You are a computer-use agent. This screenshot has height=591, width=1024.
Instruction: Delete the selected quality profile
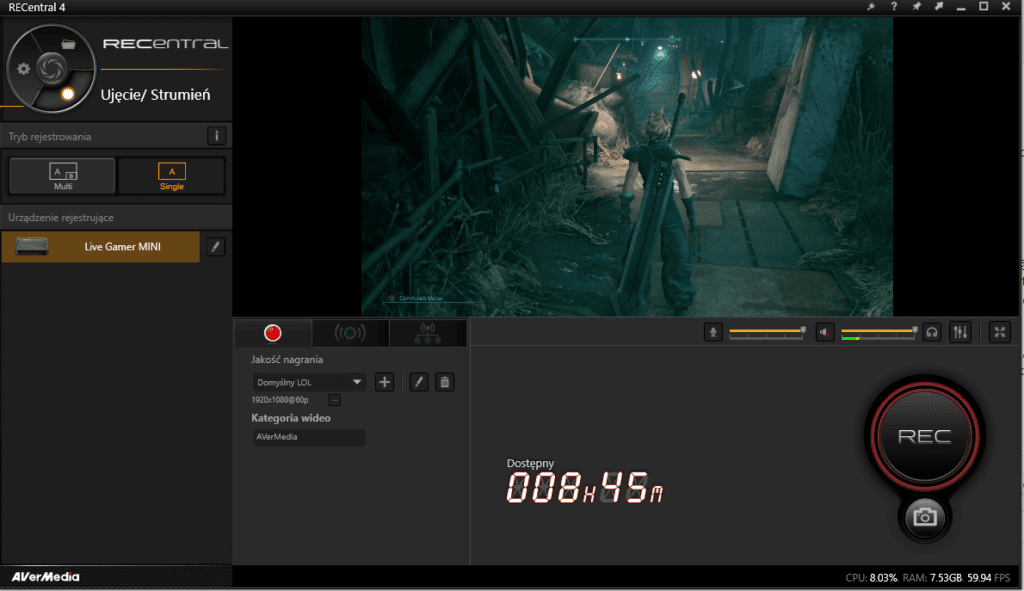click(445, 382)
